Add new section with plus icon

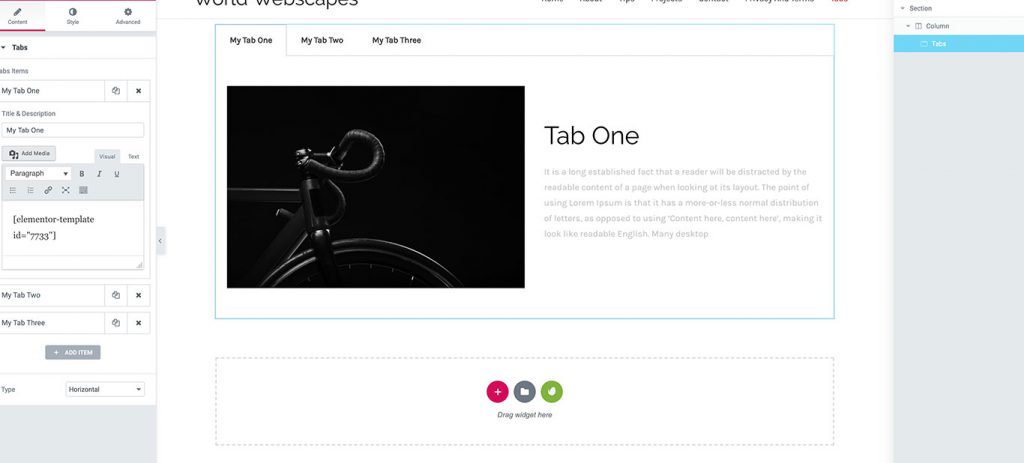(498, 392)
